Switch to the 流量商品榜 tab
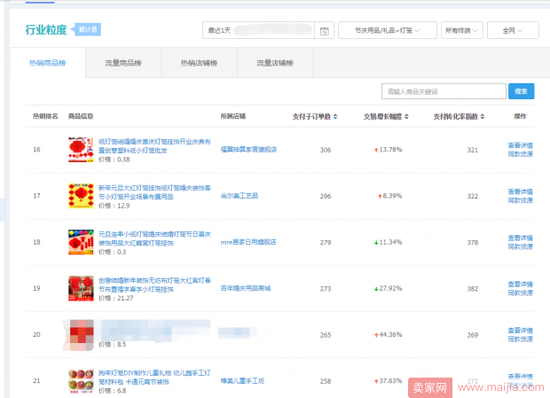The width and height of the screenshot is (550, 398). [x=123, y=63]
